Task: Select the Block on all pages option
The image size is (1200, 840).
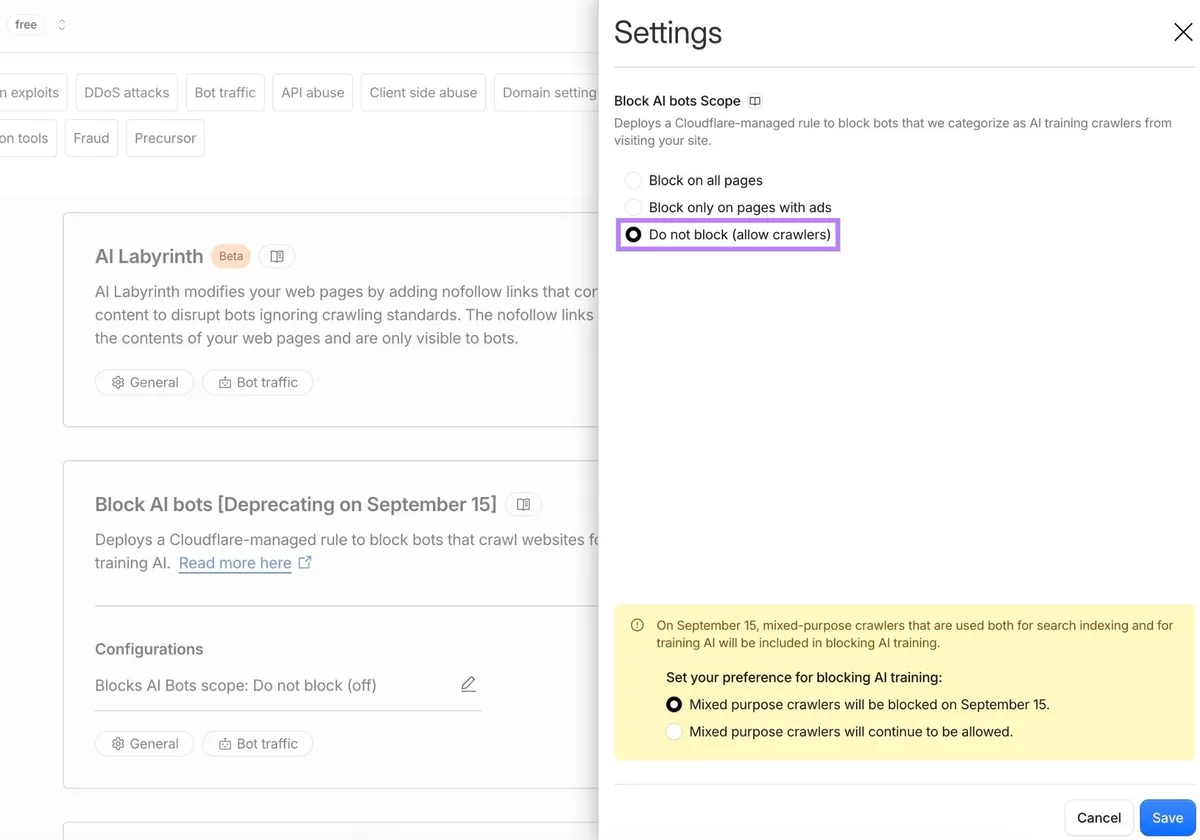Action: (633, 180)
